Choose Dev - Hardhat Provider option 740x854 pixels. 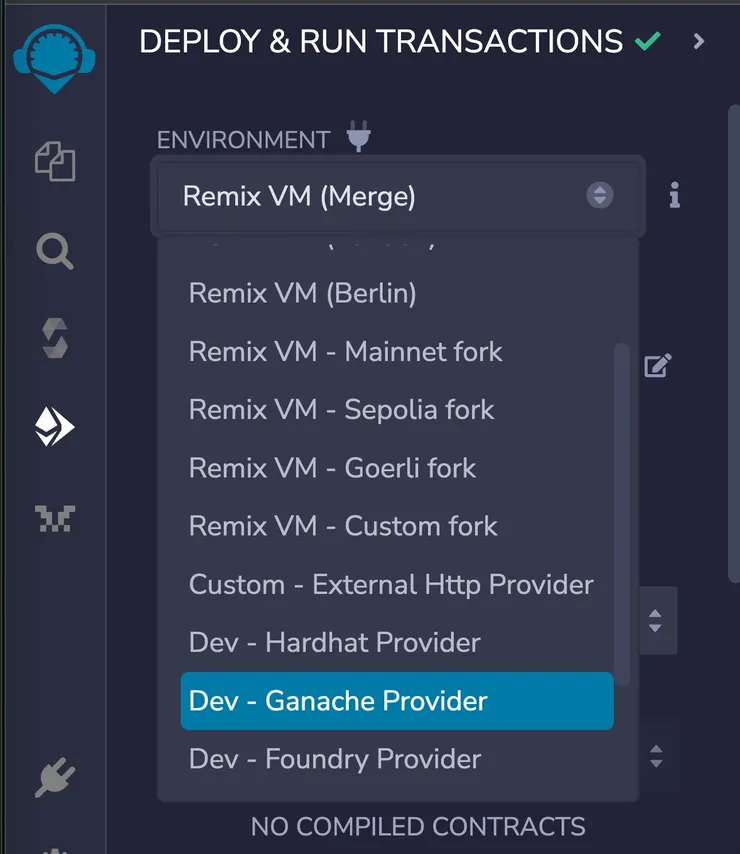coord(334,642)
